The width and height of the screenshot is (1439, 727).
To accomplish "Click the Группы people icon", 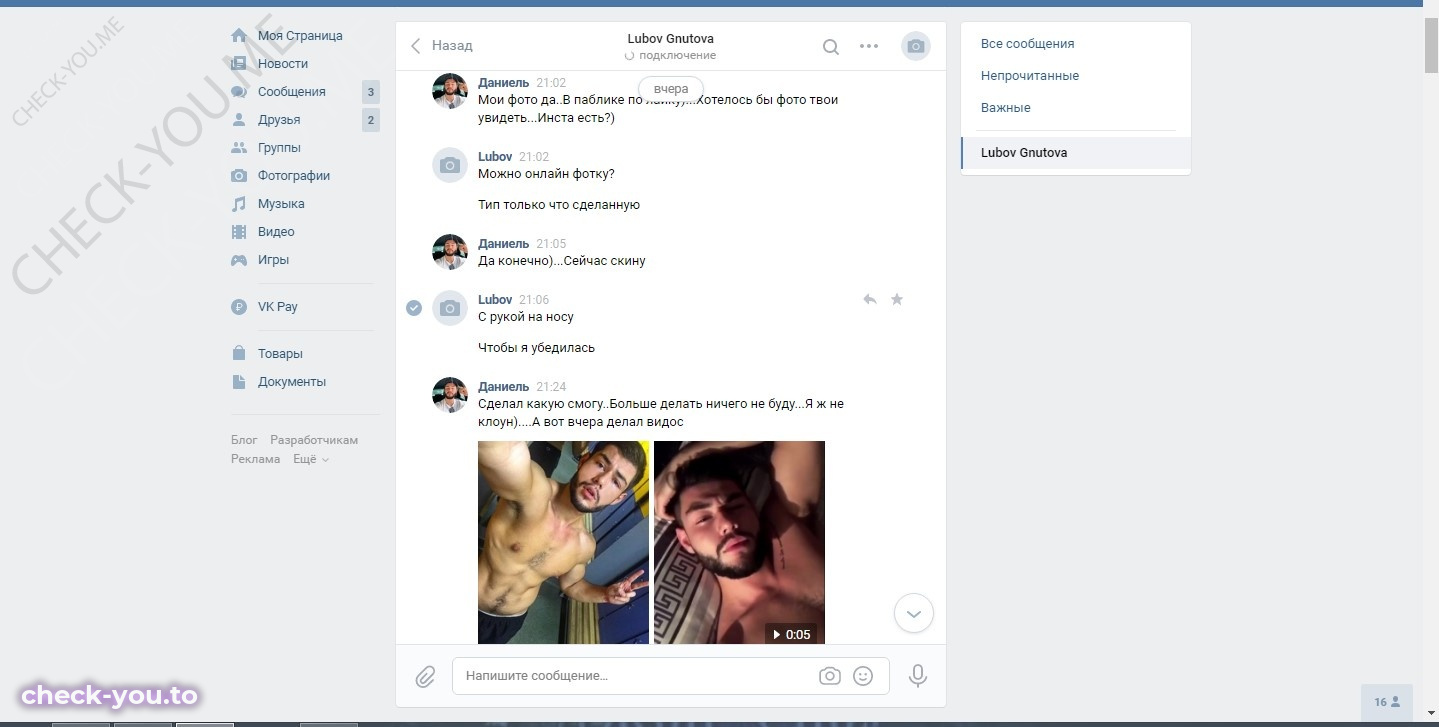I will (239, 148).
